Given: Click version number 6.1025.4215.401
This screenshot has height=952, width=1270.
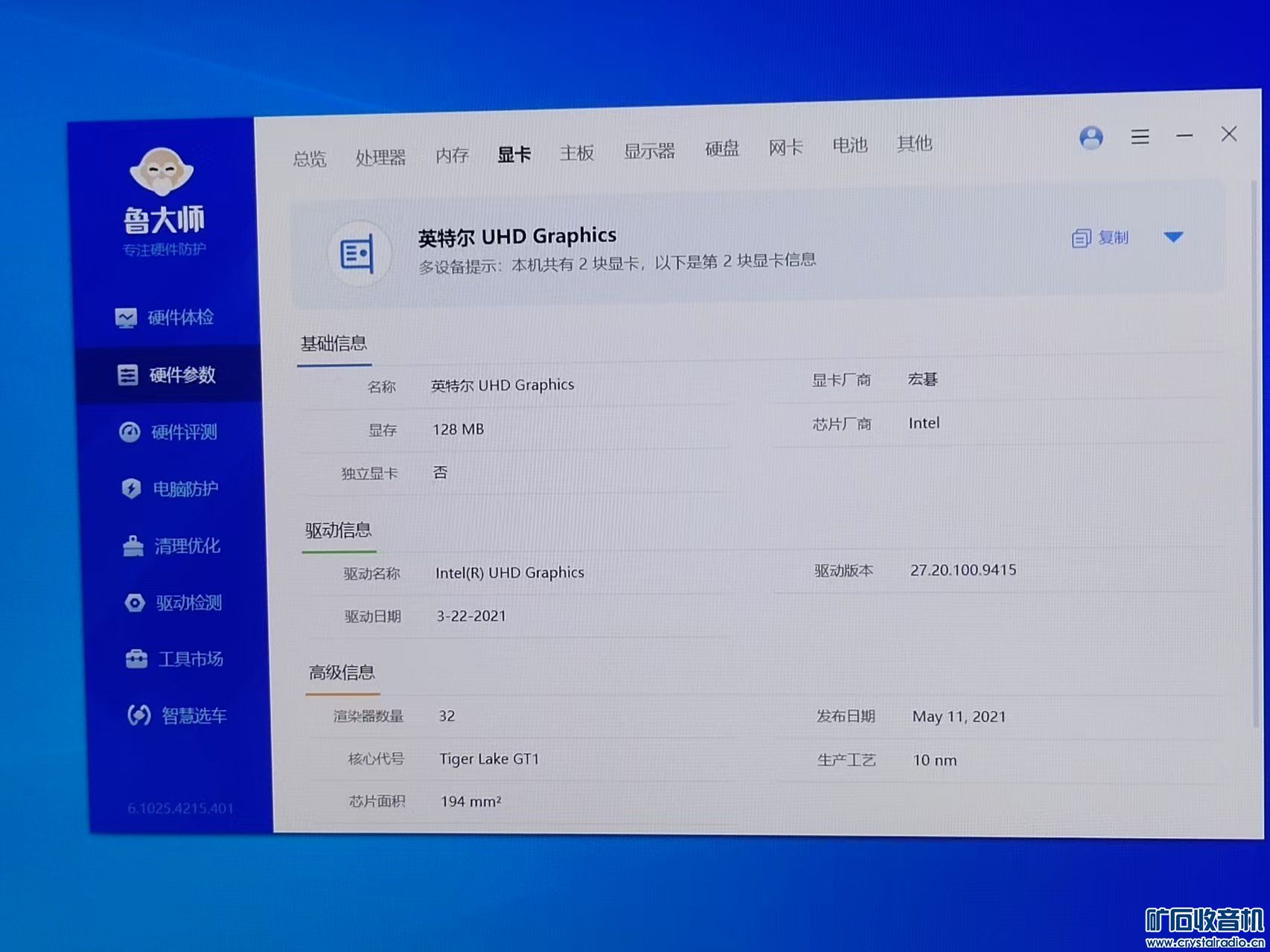Looking at the screenshot, I should click(180, 808).
